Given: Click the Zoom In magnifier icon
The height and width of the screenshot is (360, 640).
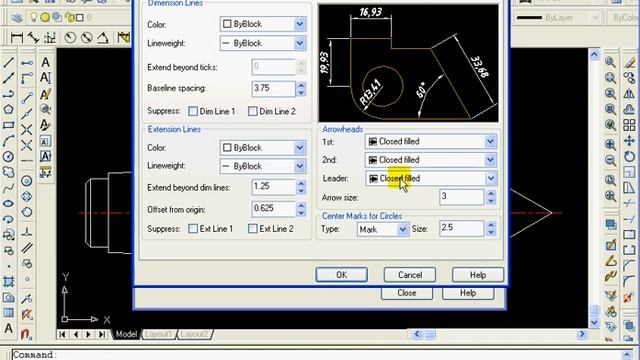Looking at the screenshot, I should tap(610, 144).
